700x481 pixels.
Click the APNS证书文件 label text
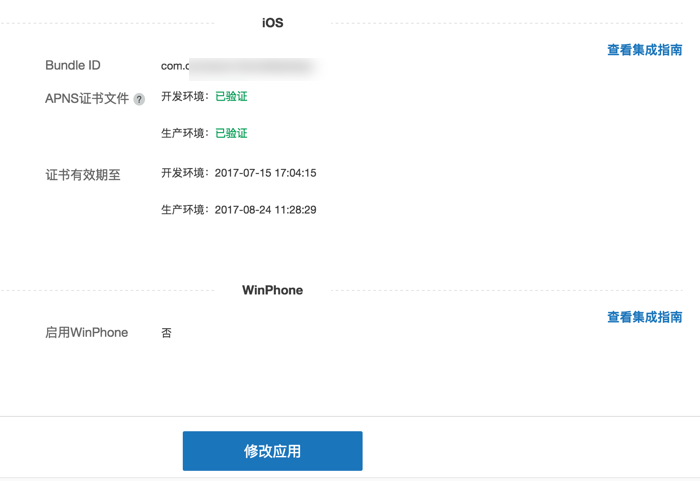[87, 98]
